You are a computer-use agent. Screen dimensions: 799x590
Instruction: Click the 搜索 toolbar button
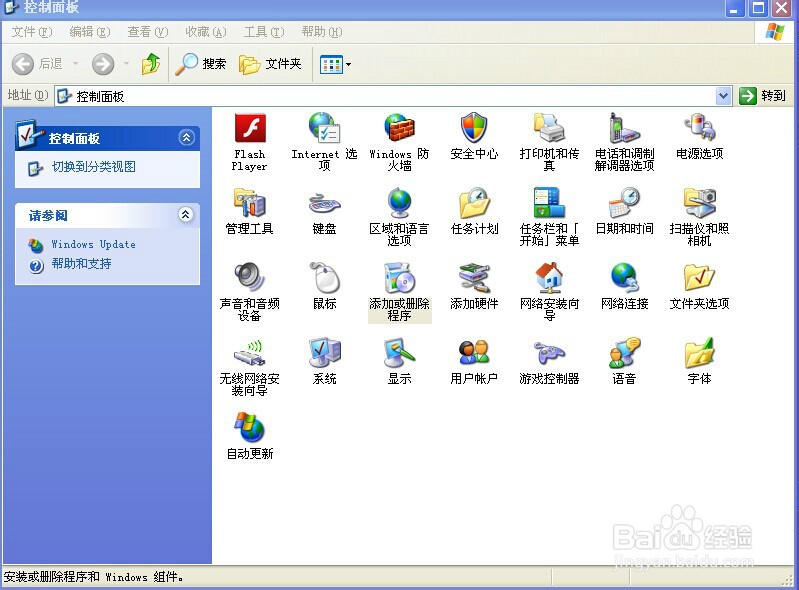pos(201,64)
